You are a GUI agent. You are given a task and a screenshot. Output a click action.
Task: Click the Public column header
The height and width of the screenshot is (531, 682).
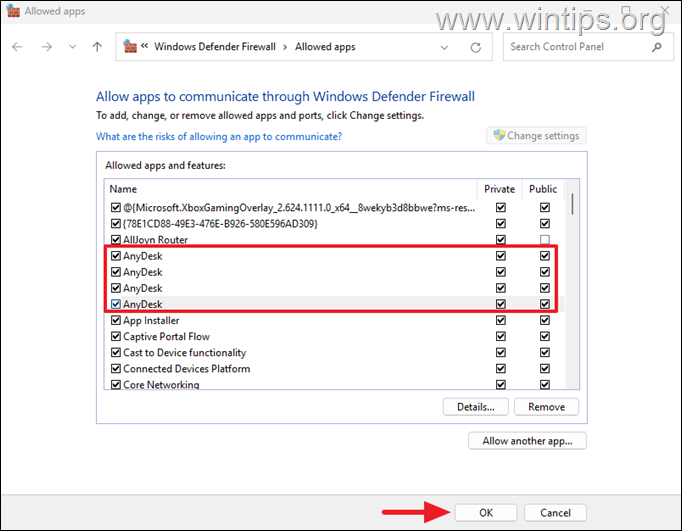coord(543,189)
